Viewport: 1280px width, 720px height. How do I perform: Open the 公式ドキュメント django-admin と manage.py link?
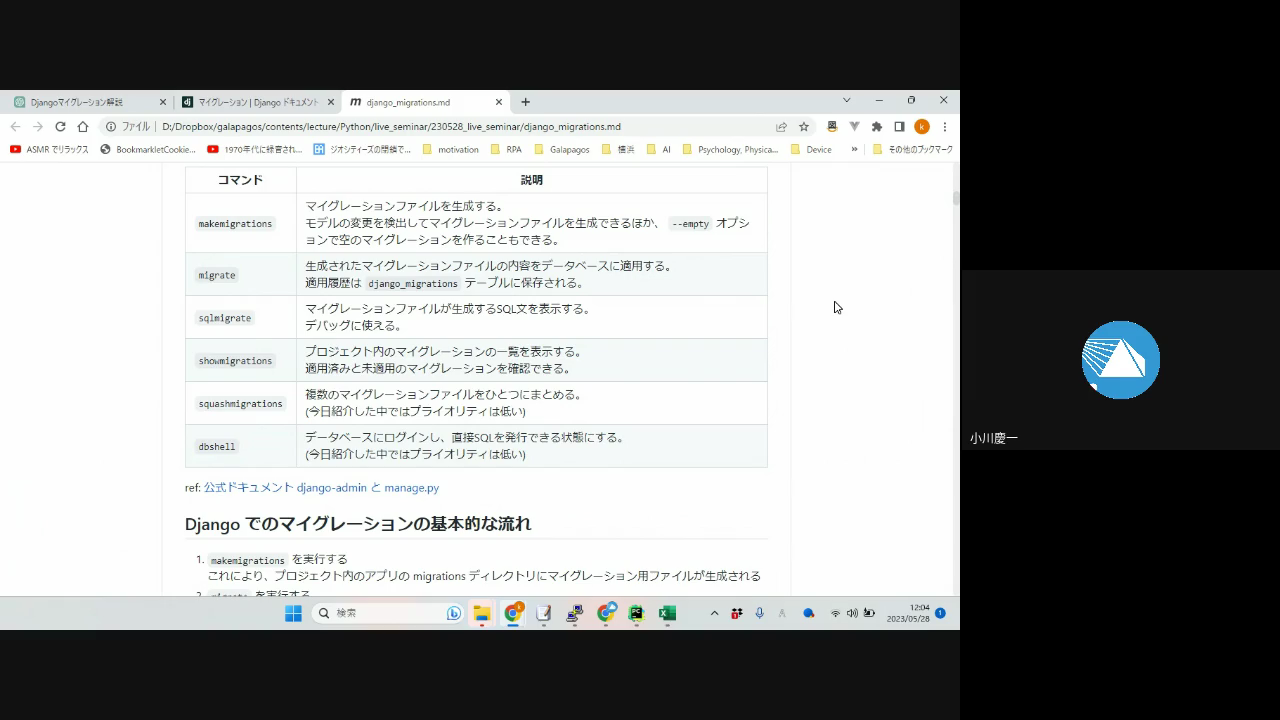[x=321, y=488]
